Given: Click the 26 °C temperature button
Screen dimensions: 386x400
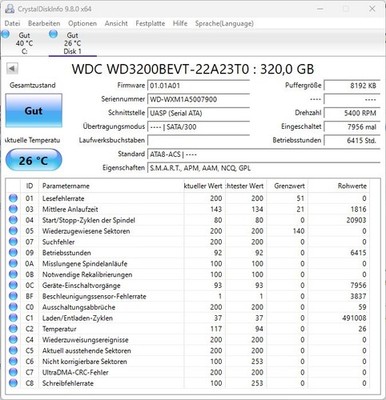Looking at the screenshot, I should (x=34, y=160).
